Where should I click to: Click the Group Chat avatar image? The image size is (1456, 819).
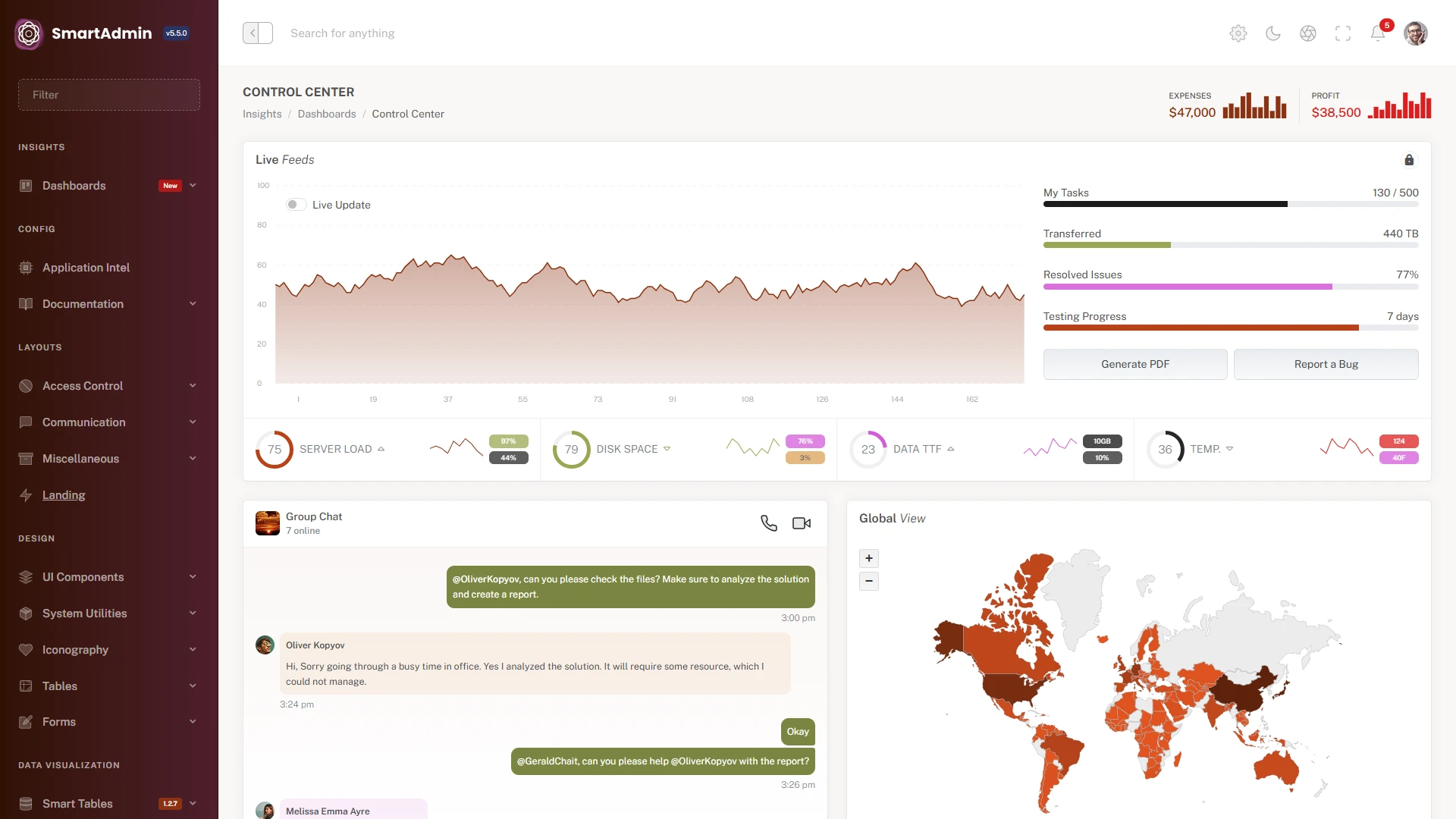pos(268,523)
